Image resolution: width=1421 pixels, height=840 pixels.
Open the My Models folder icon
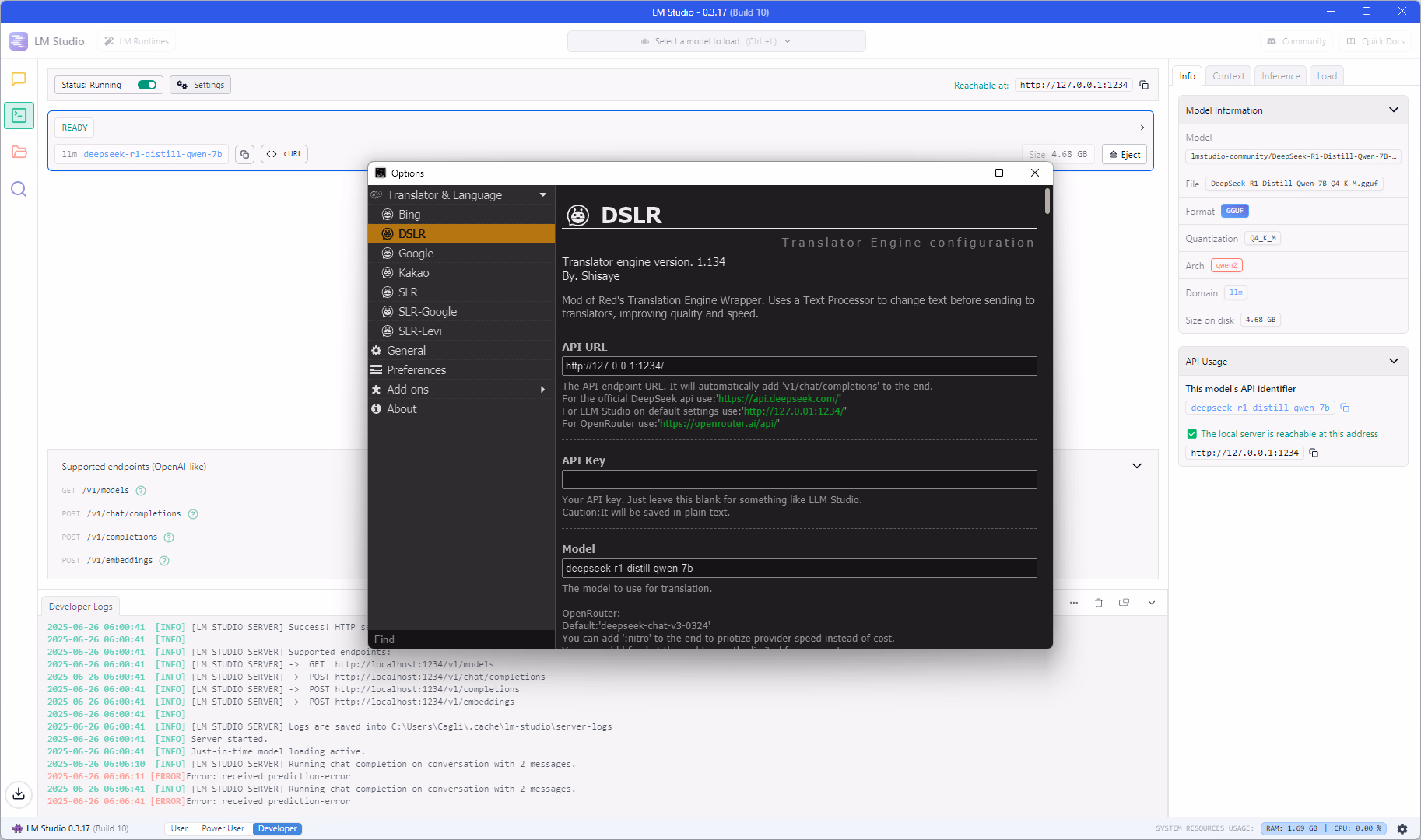click(x=19, y=152)
